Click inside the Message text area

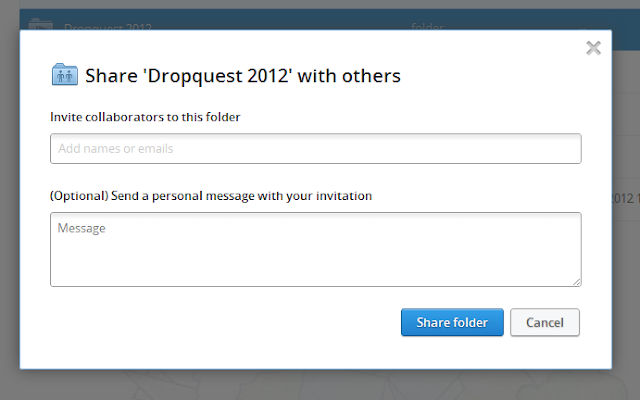316,249
